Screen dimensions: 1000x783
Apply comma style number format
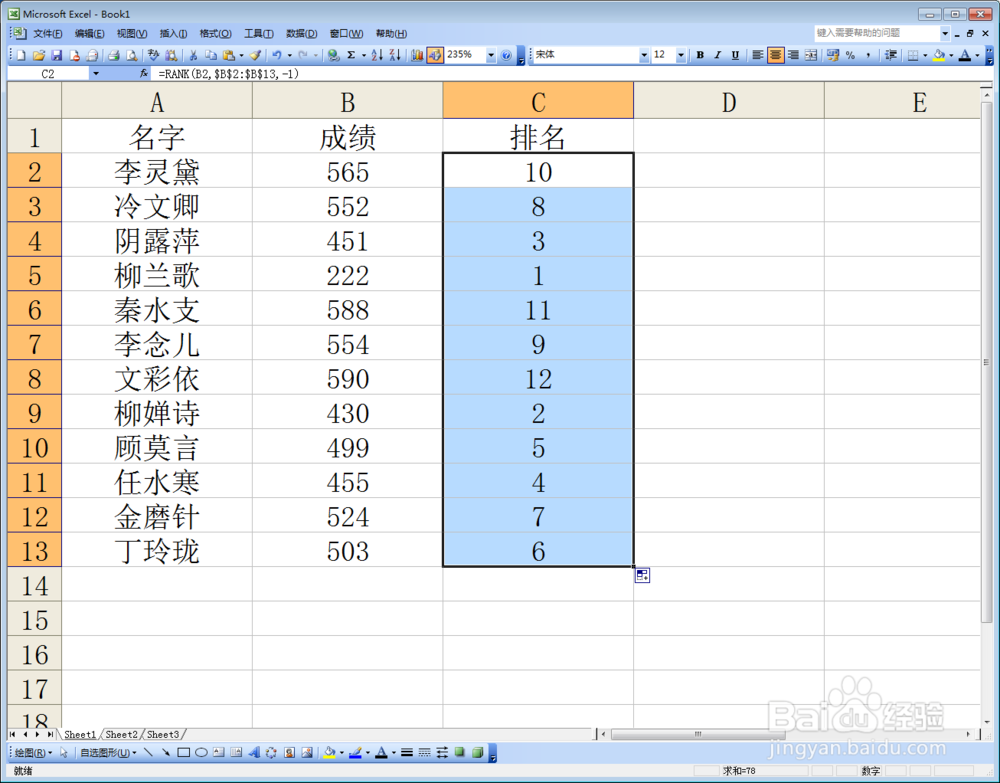868,55
